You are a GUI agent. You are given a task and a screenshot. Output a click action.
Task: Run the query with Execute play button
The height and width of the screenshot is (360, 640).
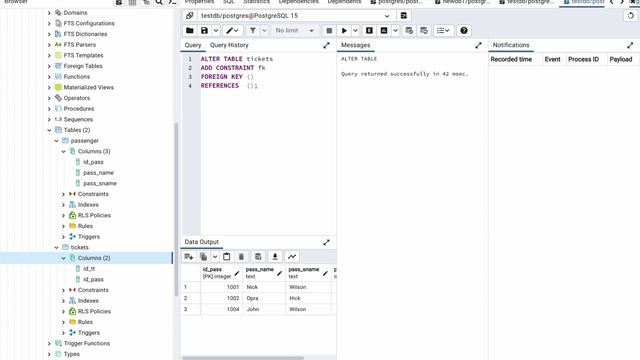pyautogui.click(x=344, y=31)
